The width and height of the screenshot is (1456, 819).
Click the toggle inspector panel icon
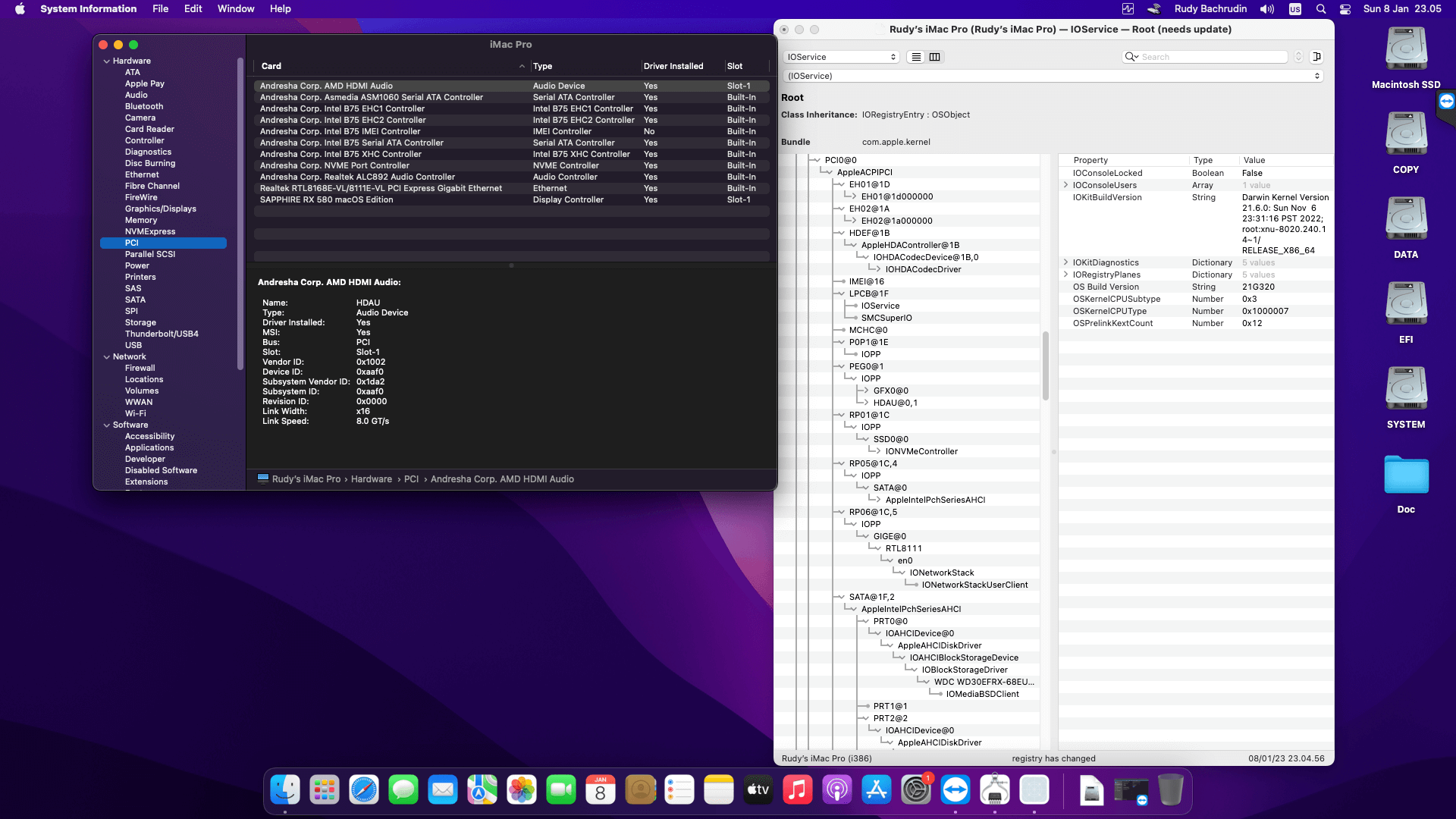1317,57
